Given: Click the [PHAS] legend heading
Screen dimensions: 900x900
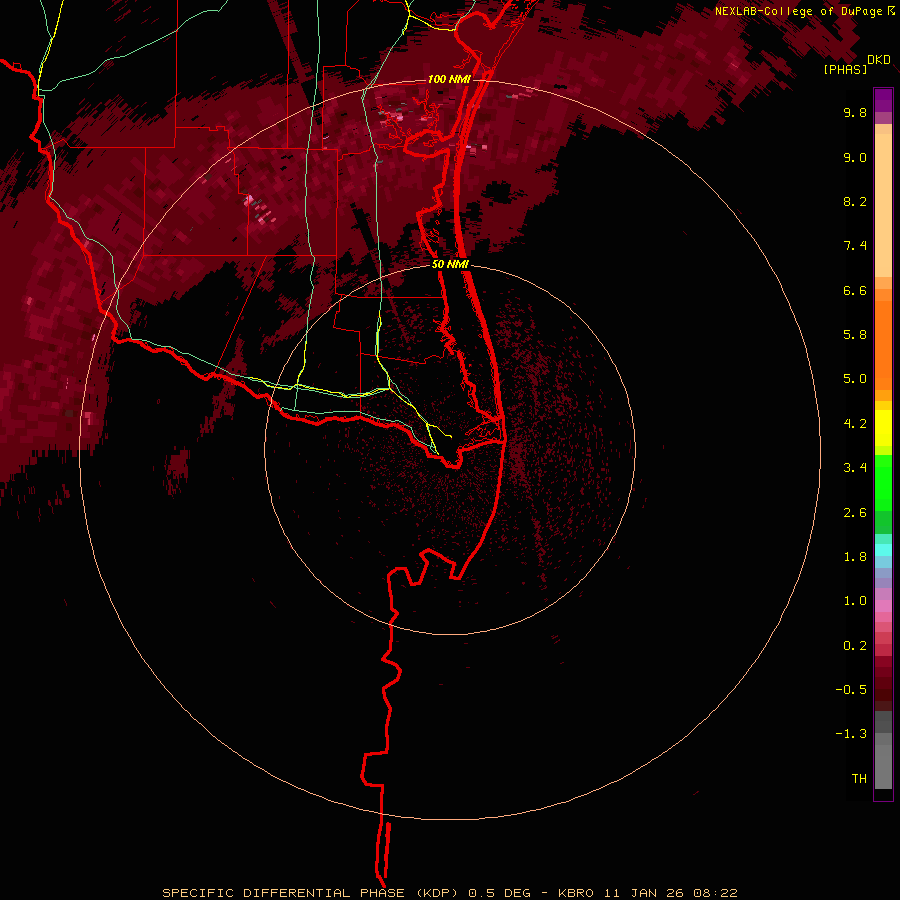Looking at the screenshot, I should pos(845,69).
